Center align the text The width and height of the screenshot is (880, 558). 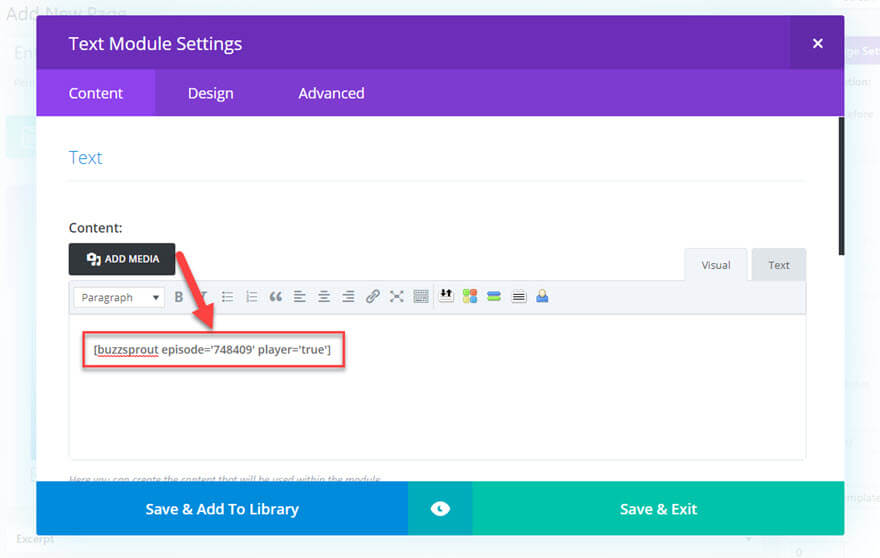coord(324,297)
